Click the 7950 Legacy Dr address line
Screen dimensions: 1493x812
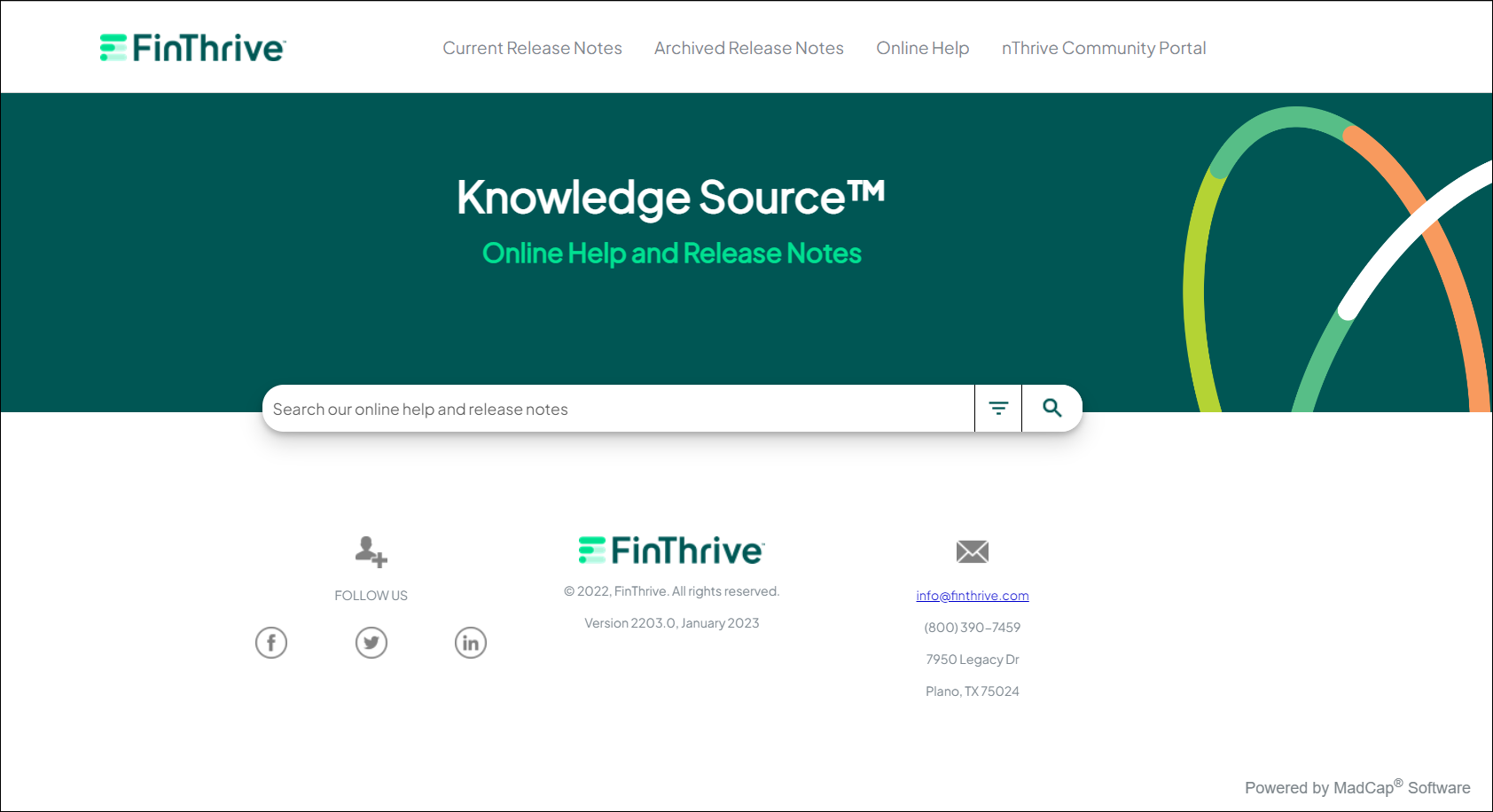click(x=973, y=660)
